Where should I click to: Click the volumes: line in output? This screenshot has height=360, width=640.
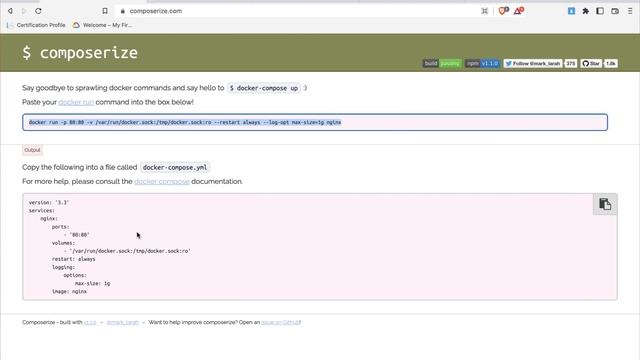[63, 243]
